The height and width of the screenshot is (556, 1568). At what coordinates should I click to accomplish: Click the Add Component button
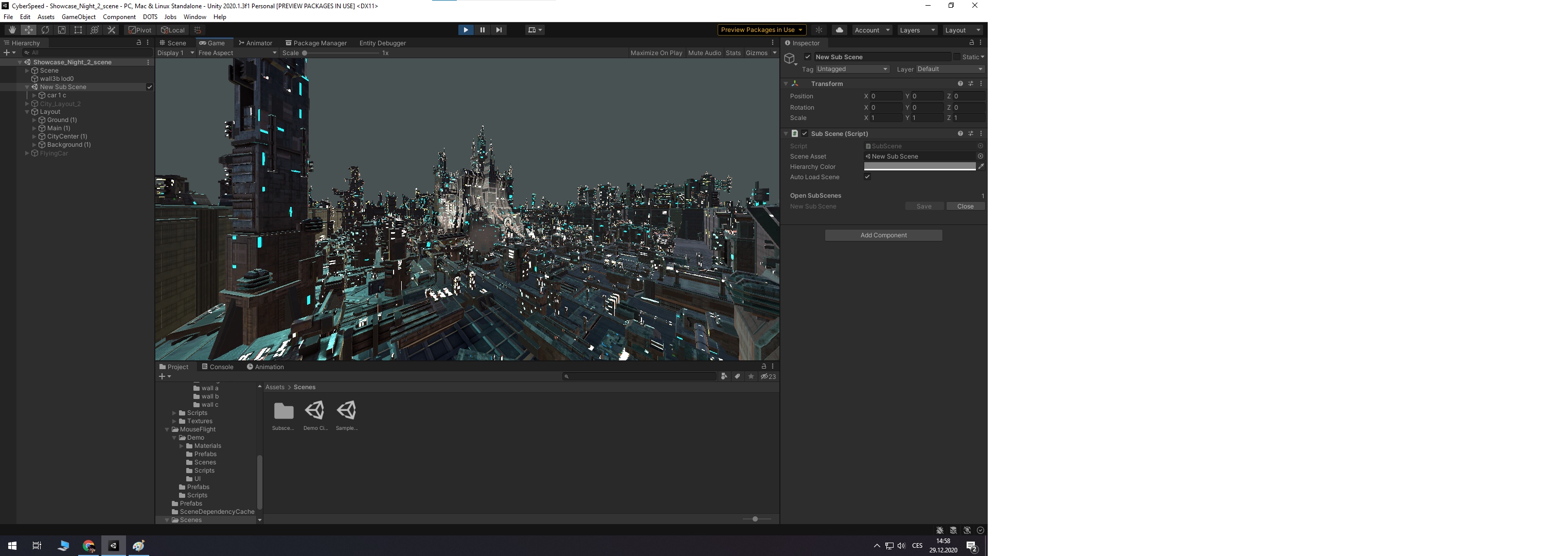point(883,235)
